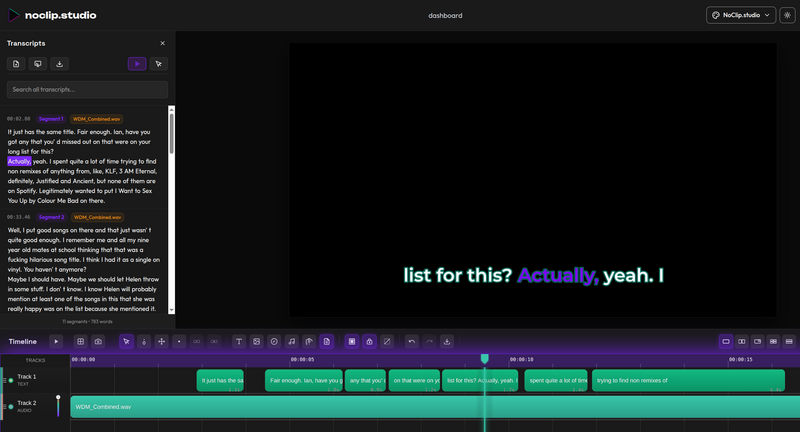The height and width of the screenshot is (432, 800).
Task: Play the timeline with the play button
Action: coord(56,342)
